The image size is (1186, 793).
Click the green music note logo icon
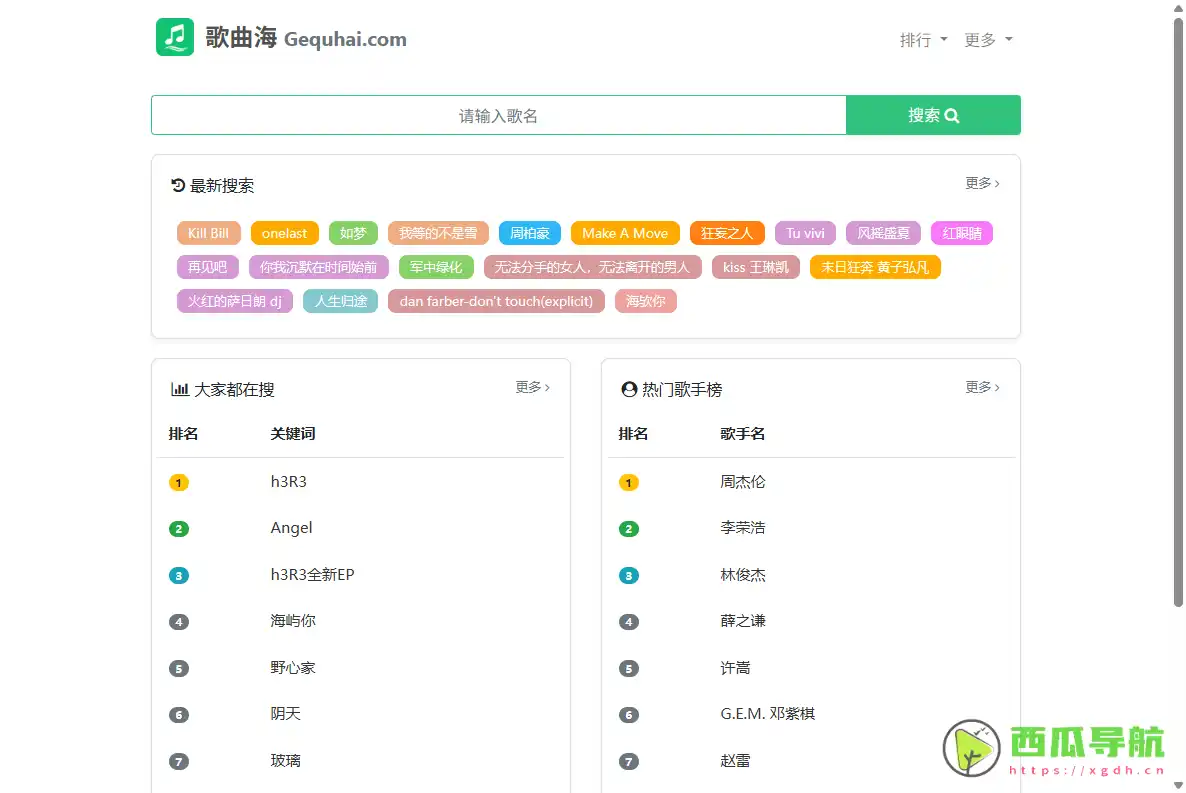[x=175, y=37]
